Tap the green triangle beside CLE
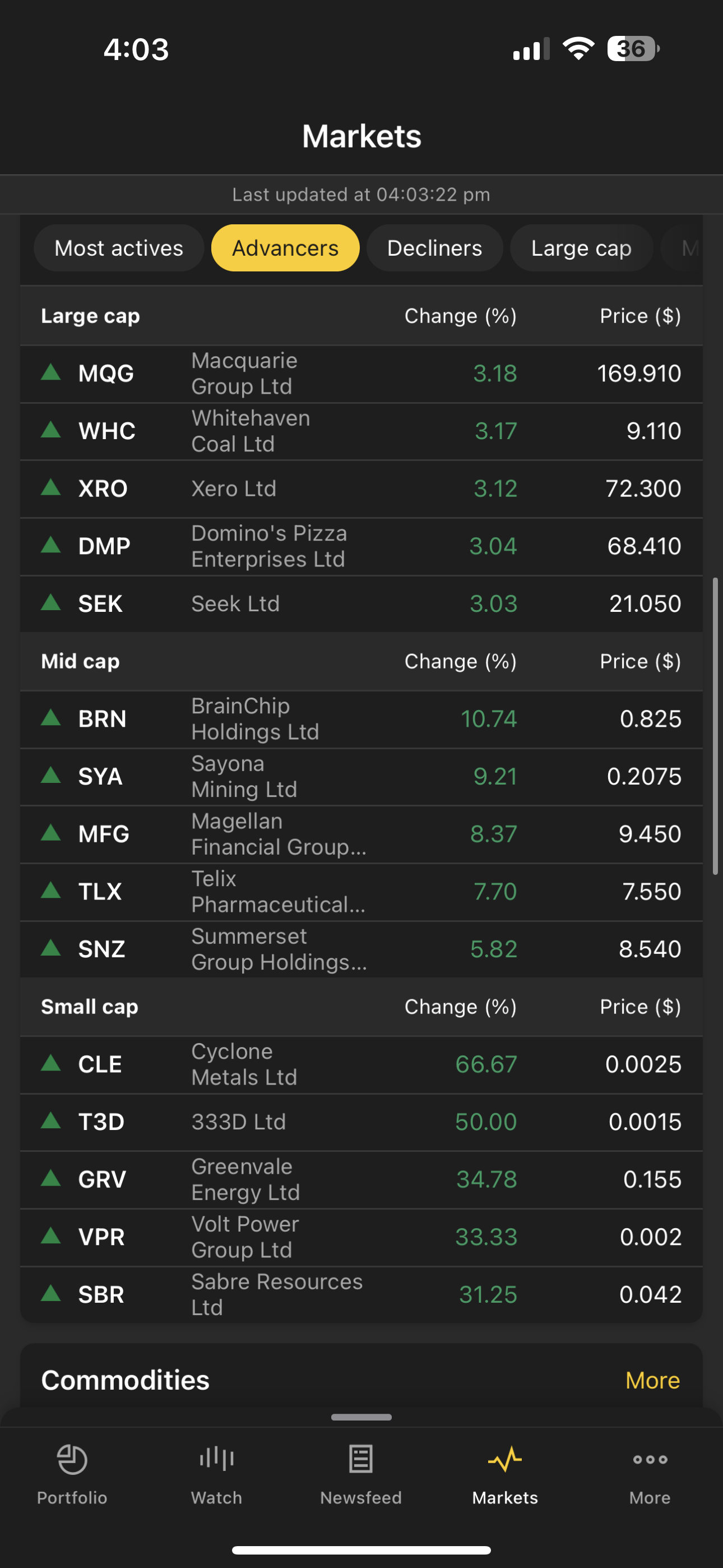This screenshot has height=1568, width=723. pyautogui.click(x=51, y=1063)
